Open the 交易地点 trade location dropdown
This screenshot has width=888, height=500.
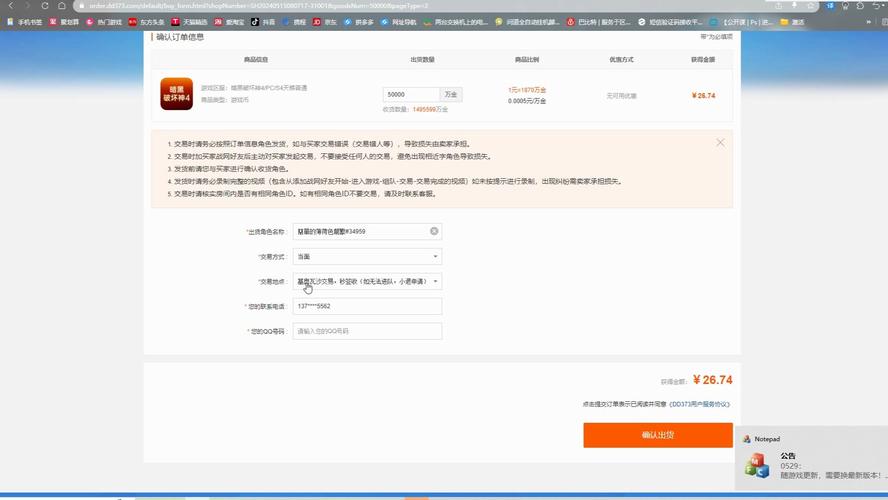367,281
